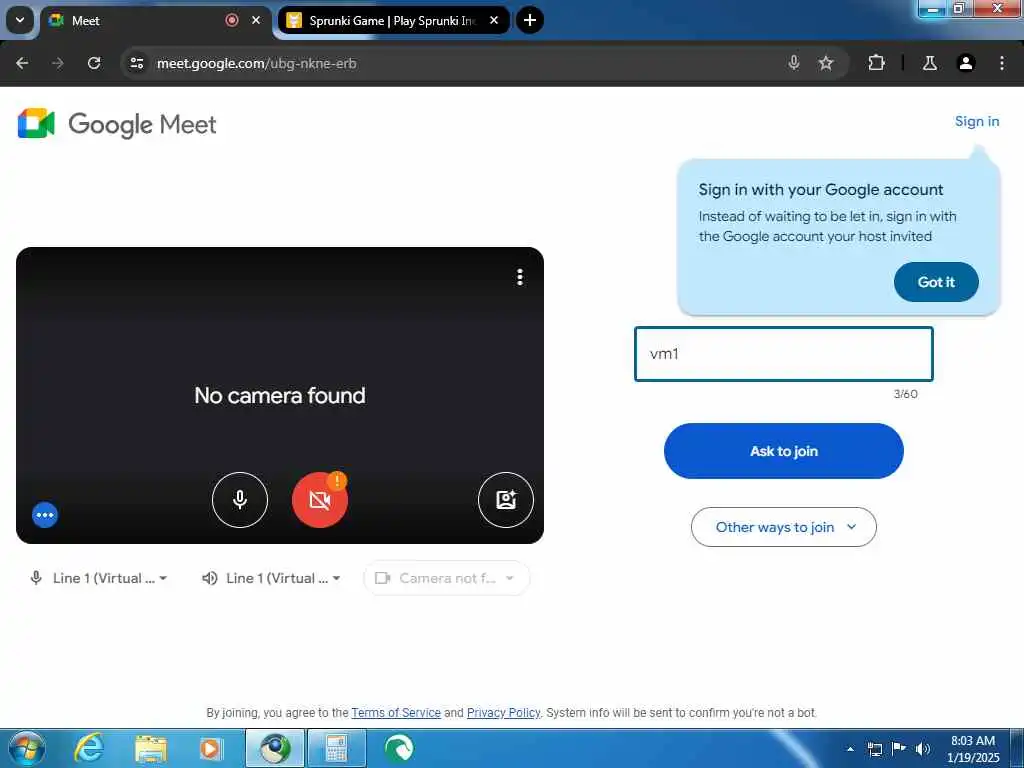Mute the microphone in the preview
Viewport: 1024px width, 768px height.
(x=240, y=500)
